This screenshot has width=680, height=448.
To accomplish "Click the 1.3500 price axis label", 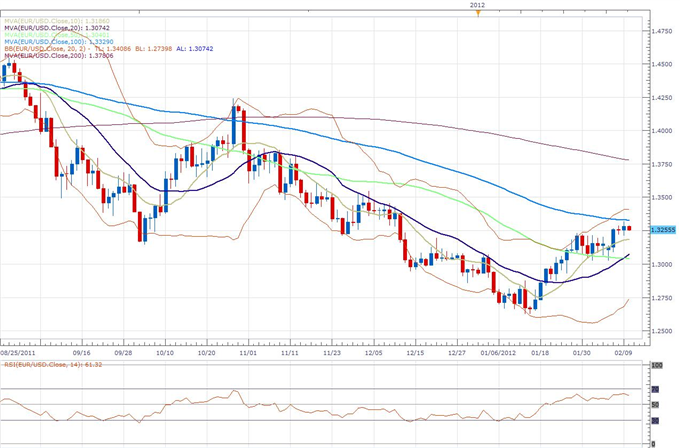I will (x=662, y=197).
